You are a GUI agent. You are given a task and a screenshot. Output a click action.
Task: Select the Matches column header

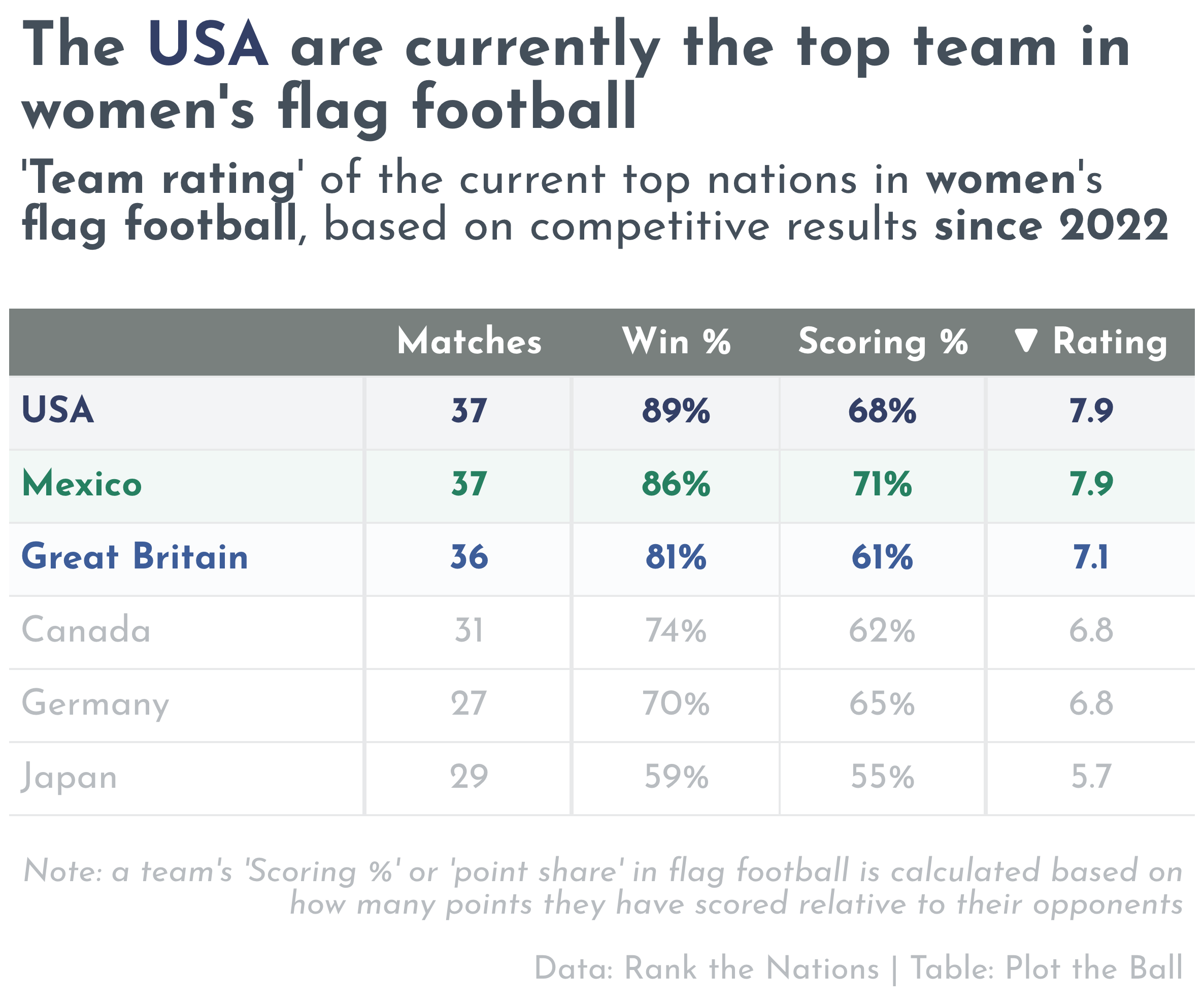469,342
